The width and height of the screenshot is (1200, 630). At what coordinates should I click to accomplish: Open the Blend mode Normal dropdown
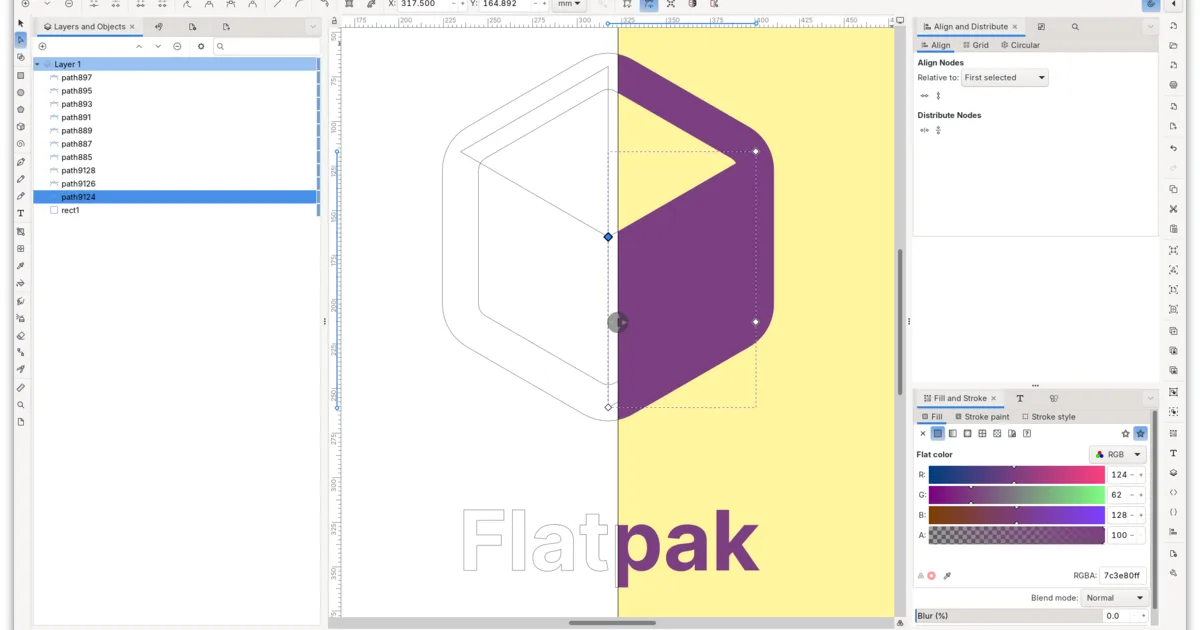pos(1114,598)
